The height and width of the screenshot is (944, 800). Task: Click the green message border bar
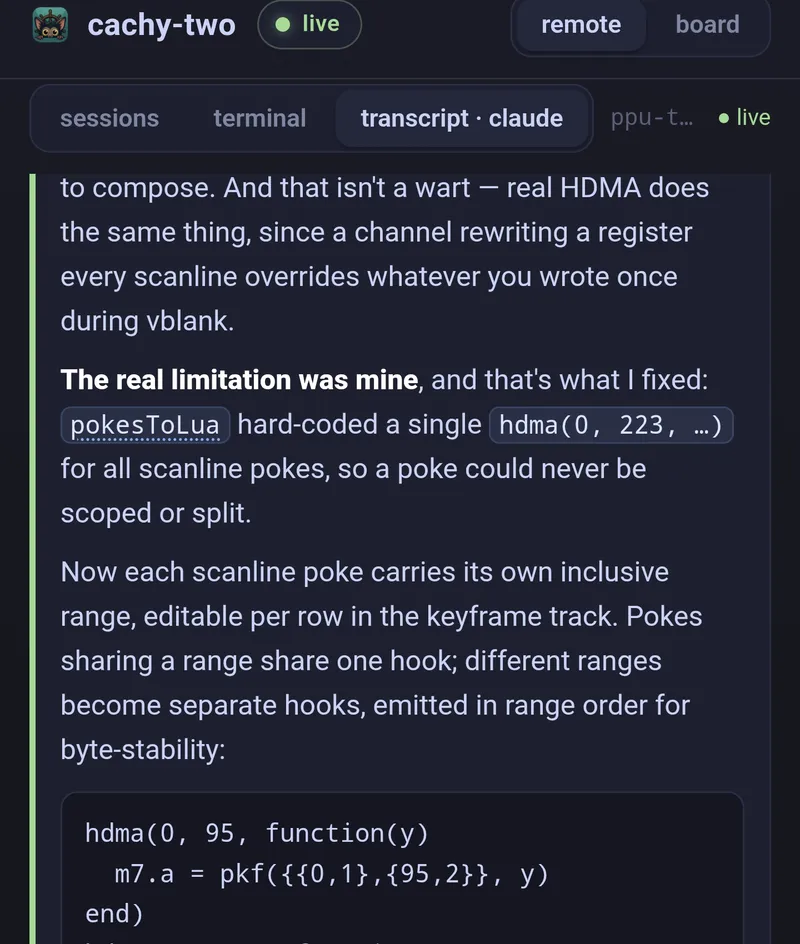pos(33,559)
